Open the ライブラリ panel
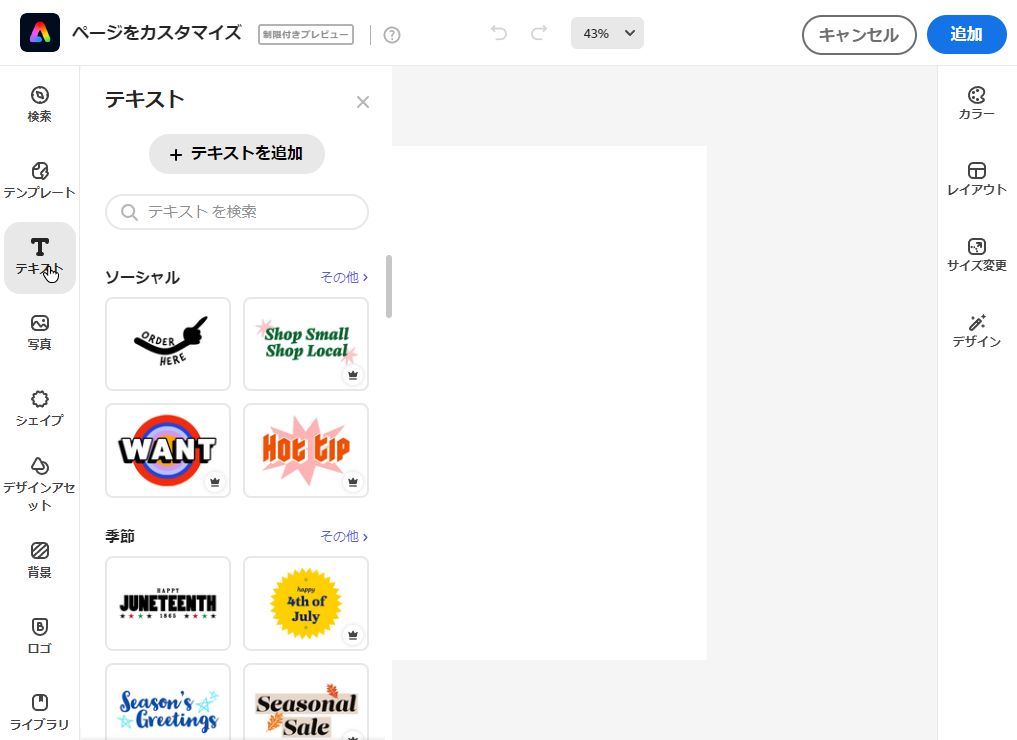 pos(39,712)
